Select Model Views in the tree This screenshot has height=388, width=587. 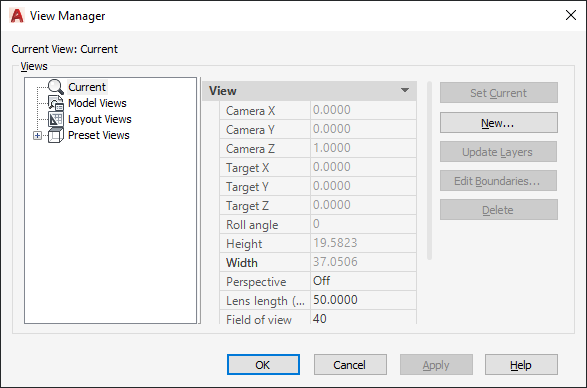tap(97, 103)
